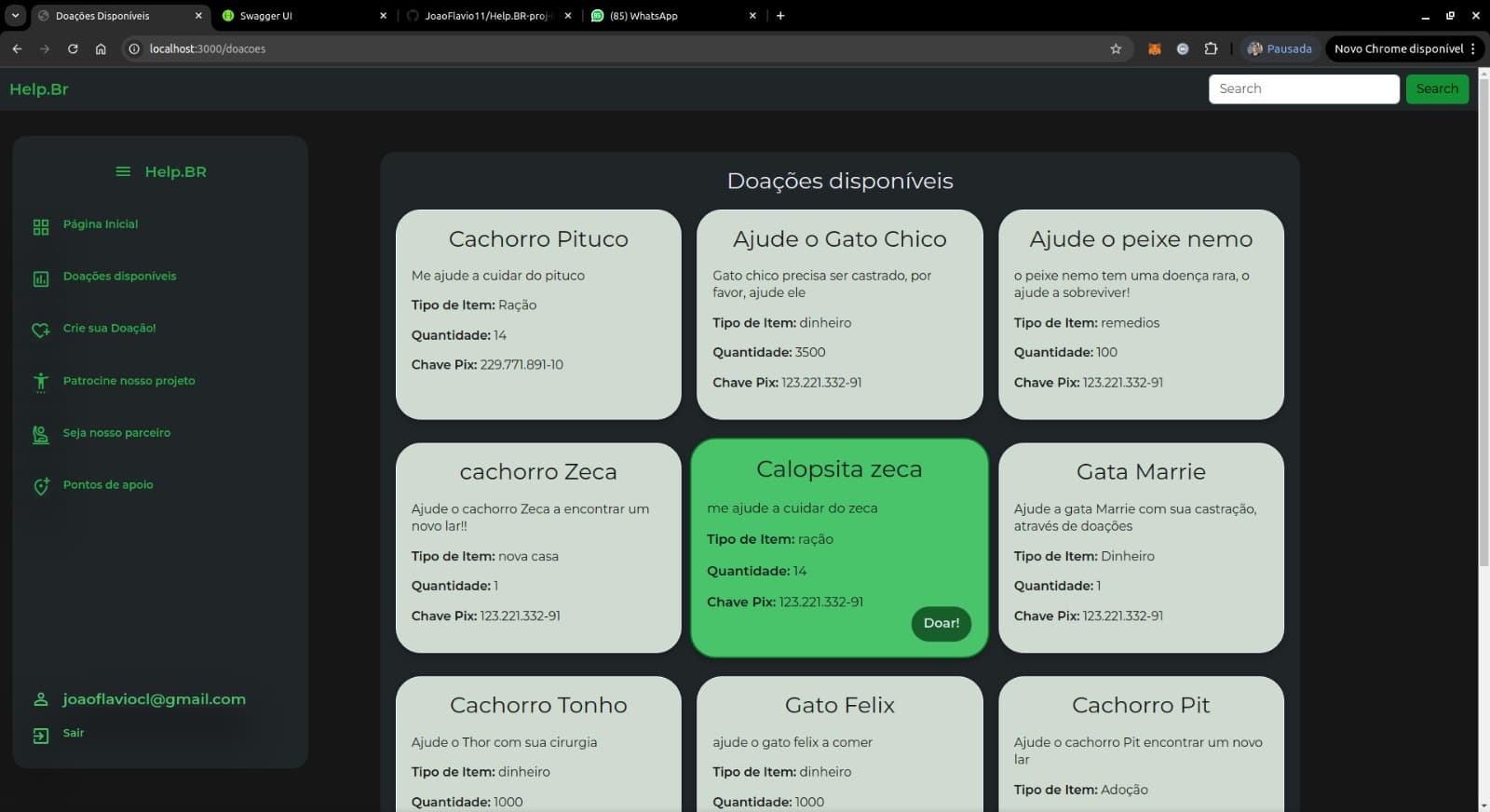This screenshot has width=1490, height=812.
Task: Click the Doações disponíveis chart icon
Action: pos(41,278)
